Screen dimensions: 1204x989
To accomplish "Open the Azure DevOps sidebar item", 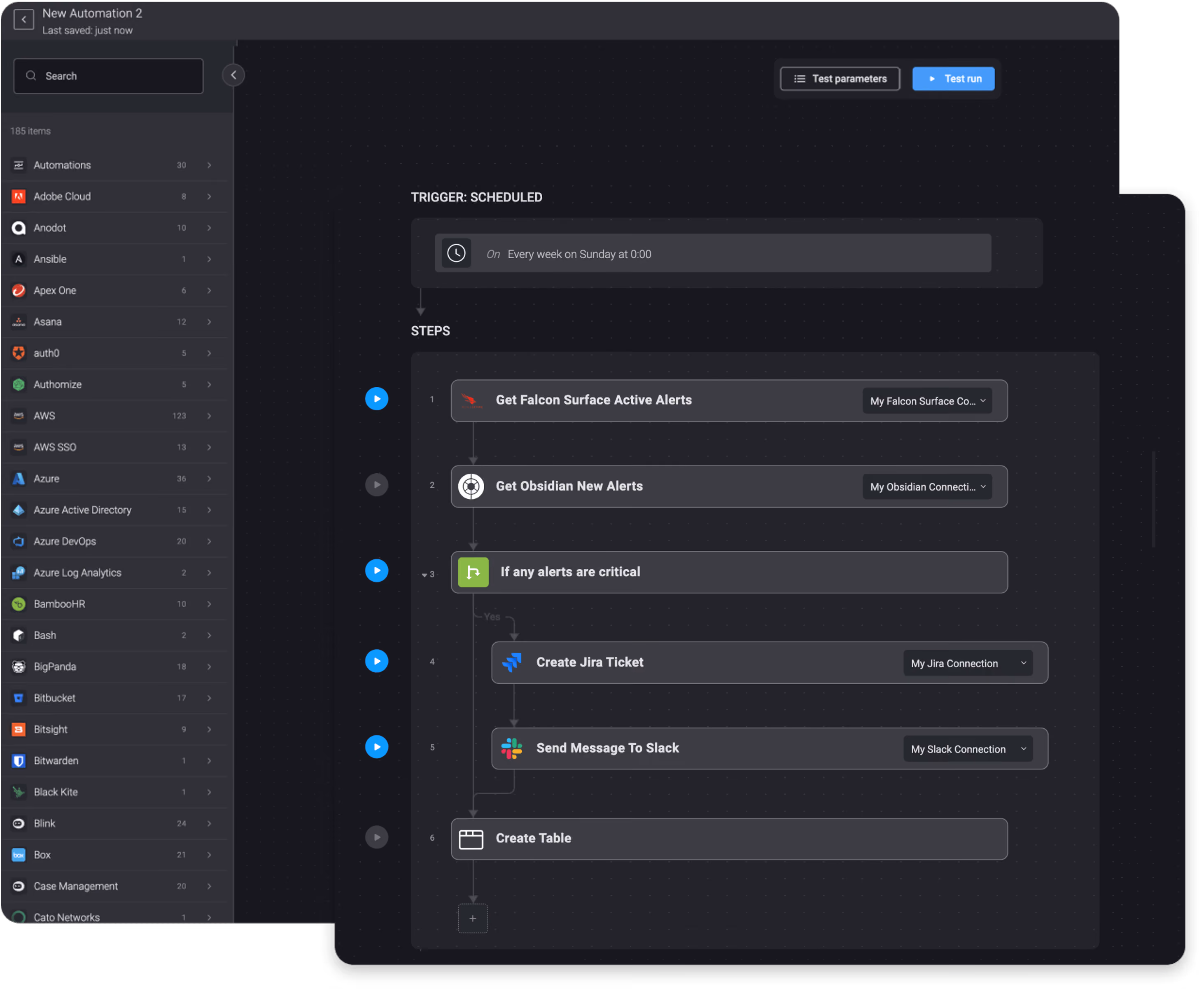I will tap(114, 541).
